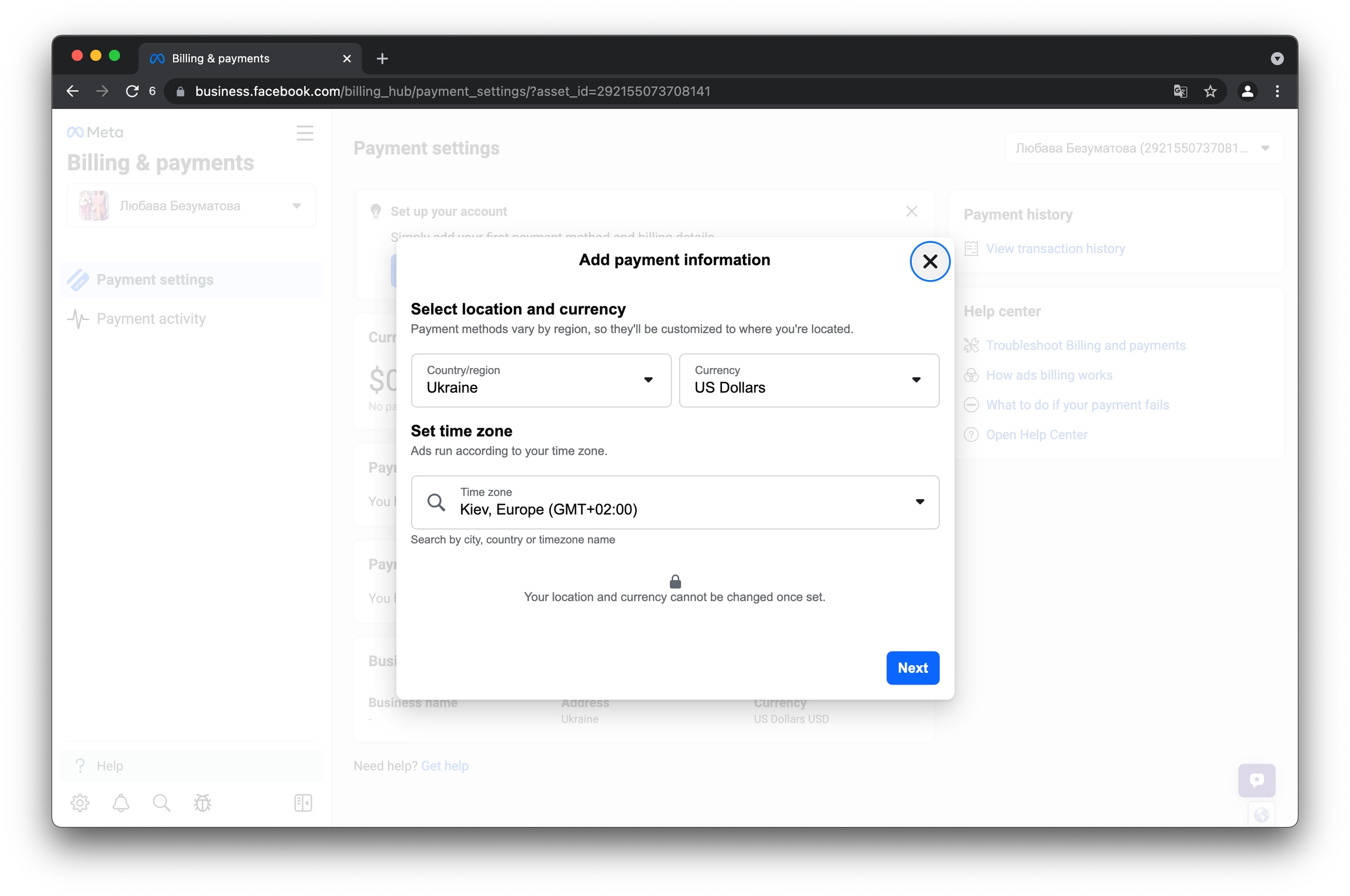Select Payment activity in sidebar
The height and width of the screenshot is (896, 1350).
point(191,319)
